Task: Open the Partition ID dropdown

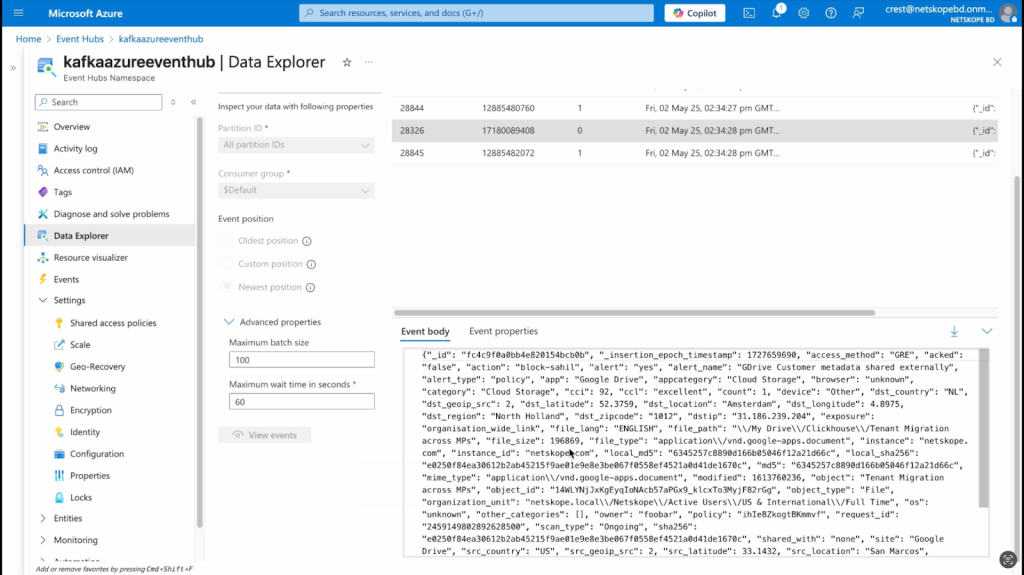Action: pos(296,145)
